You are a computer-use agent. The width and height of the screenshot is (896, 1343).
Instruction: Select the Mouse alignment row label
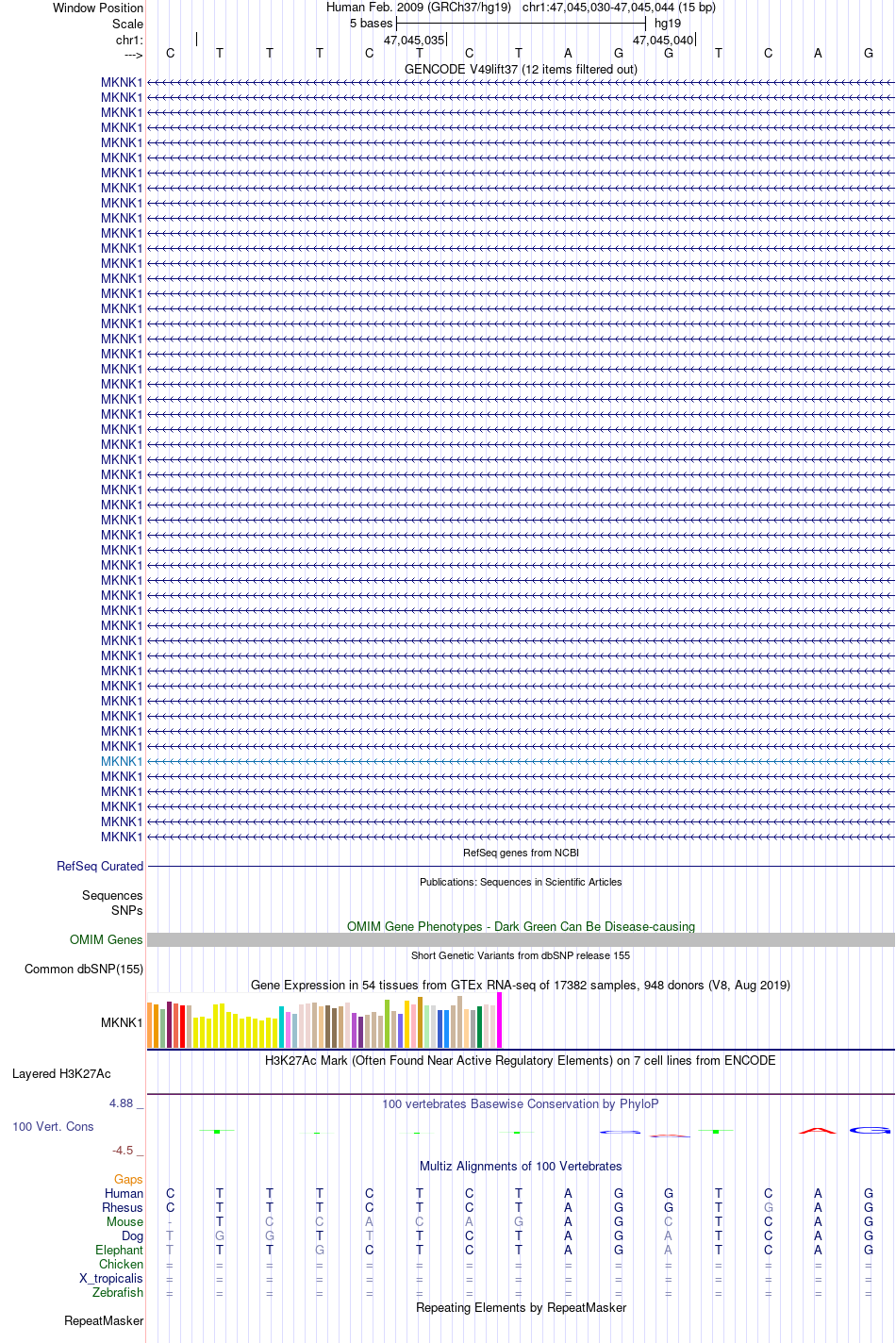click(124, 1221)
